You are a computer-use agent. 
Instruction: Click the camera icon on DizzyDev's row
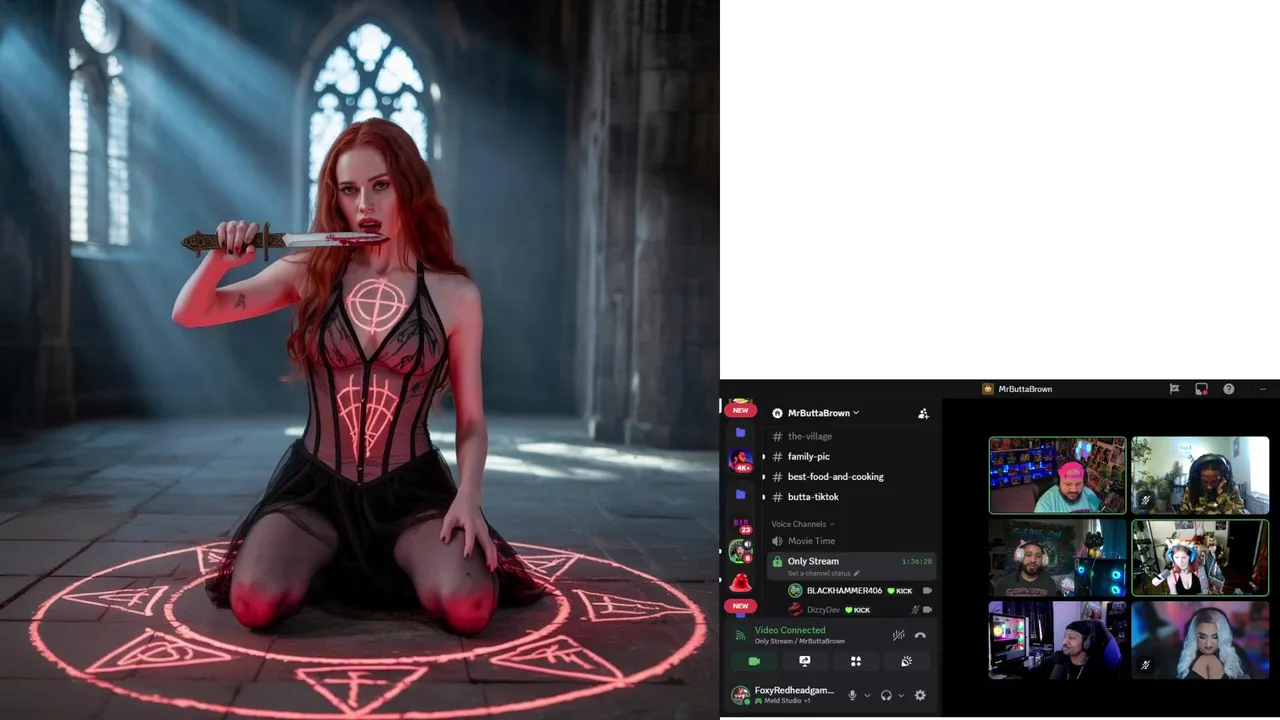927,610
